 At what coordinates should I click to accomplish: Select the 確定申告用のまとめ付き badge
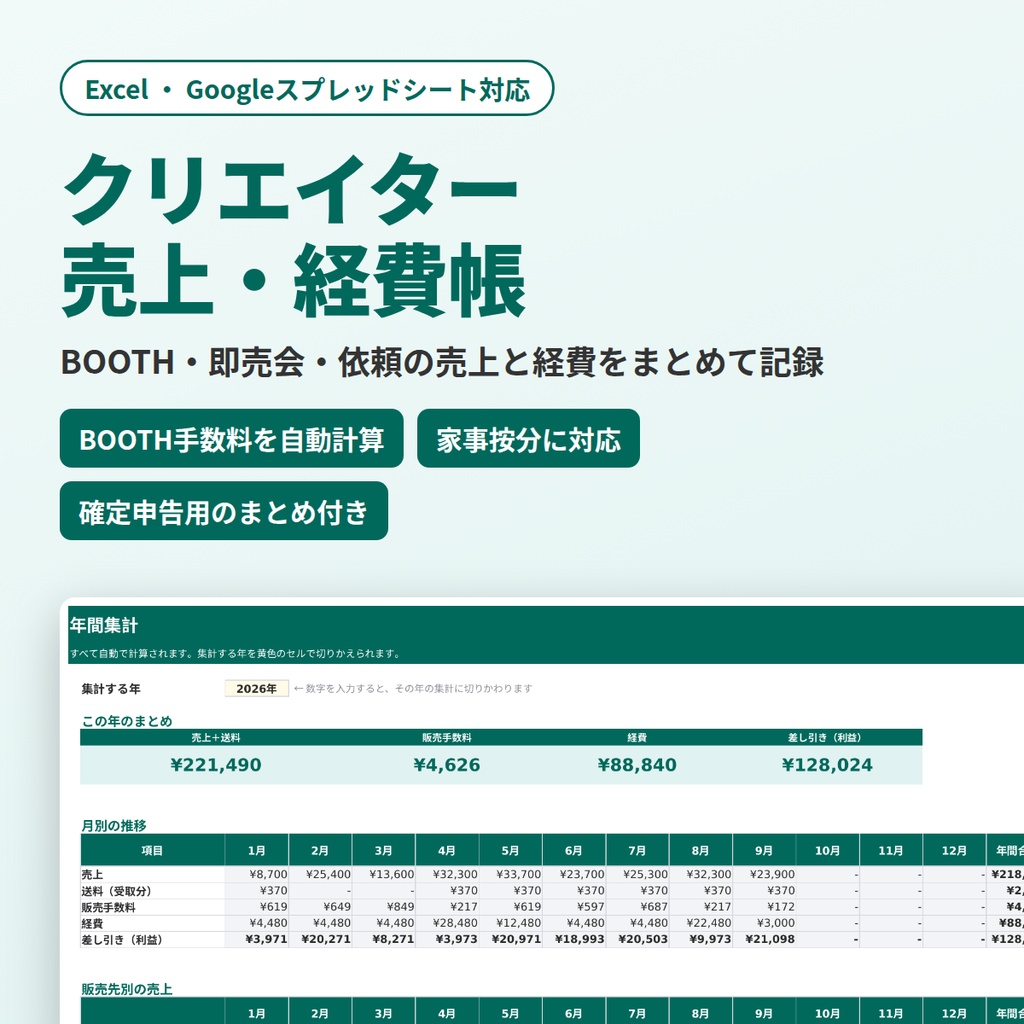(224, 511)
